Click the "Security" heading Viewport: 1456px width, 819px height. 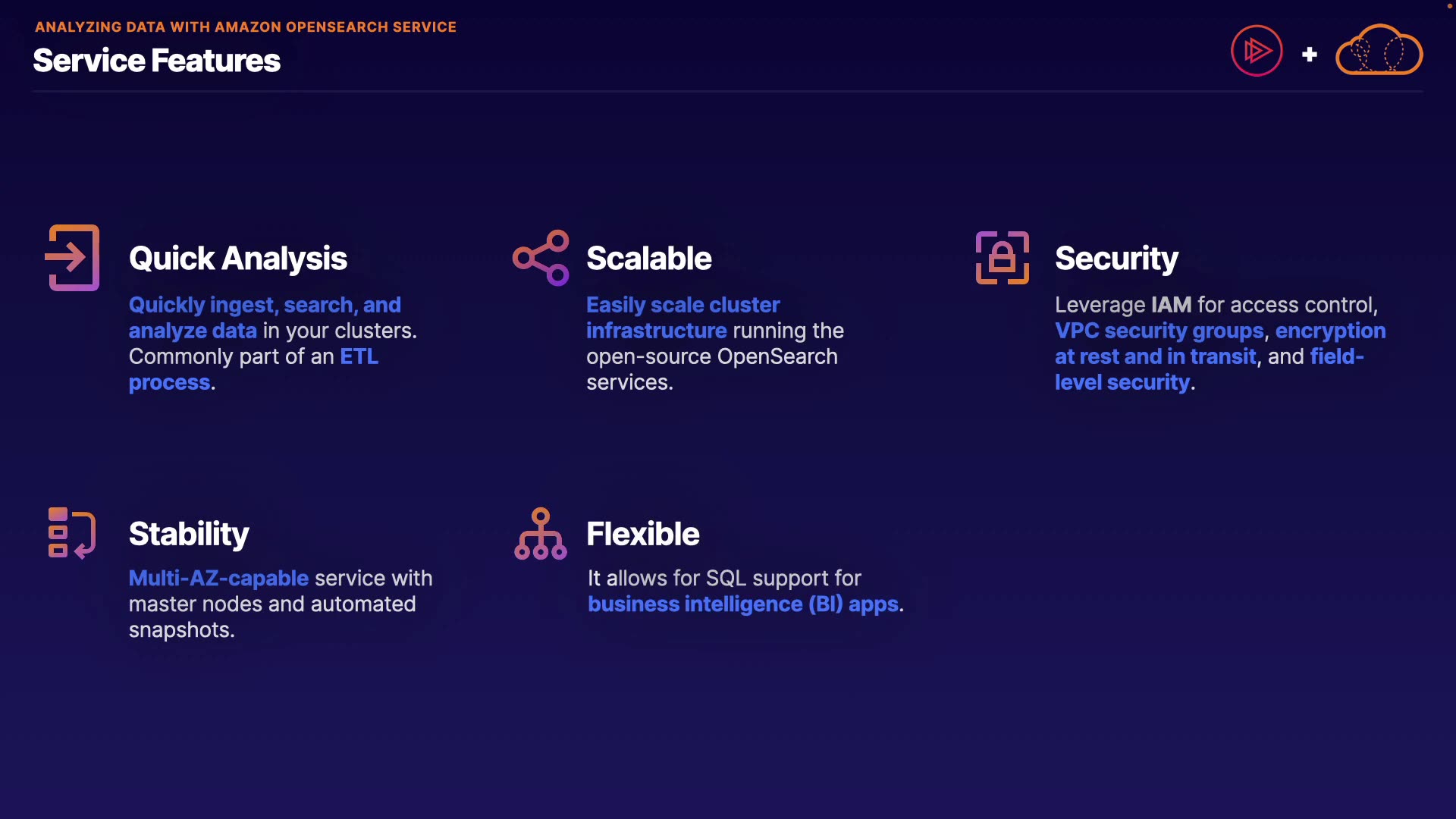(x=1116, y=259)
